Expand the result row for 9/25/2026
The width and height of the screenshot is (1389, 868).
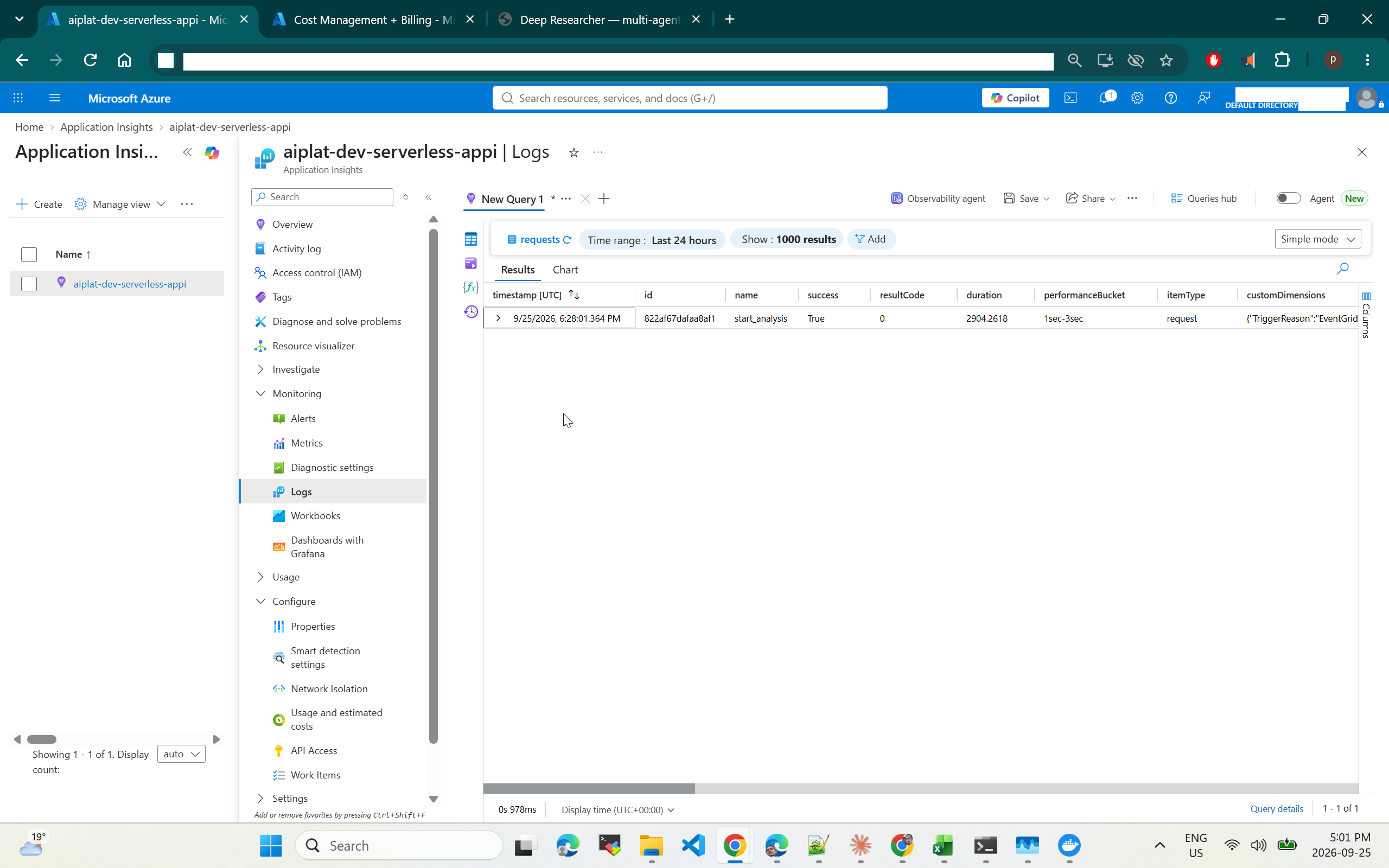pos(498,318)
